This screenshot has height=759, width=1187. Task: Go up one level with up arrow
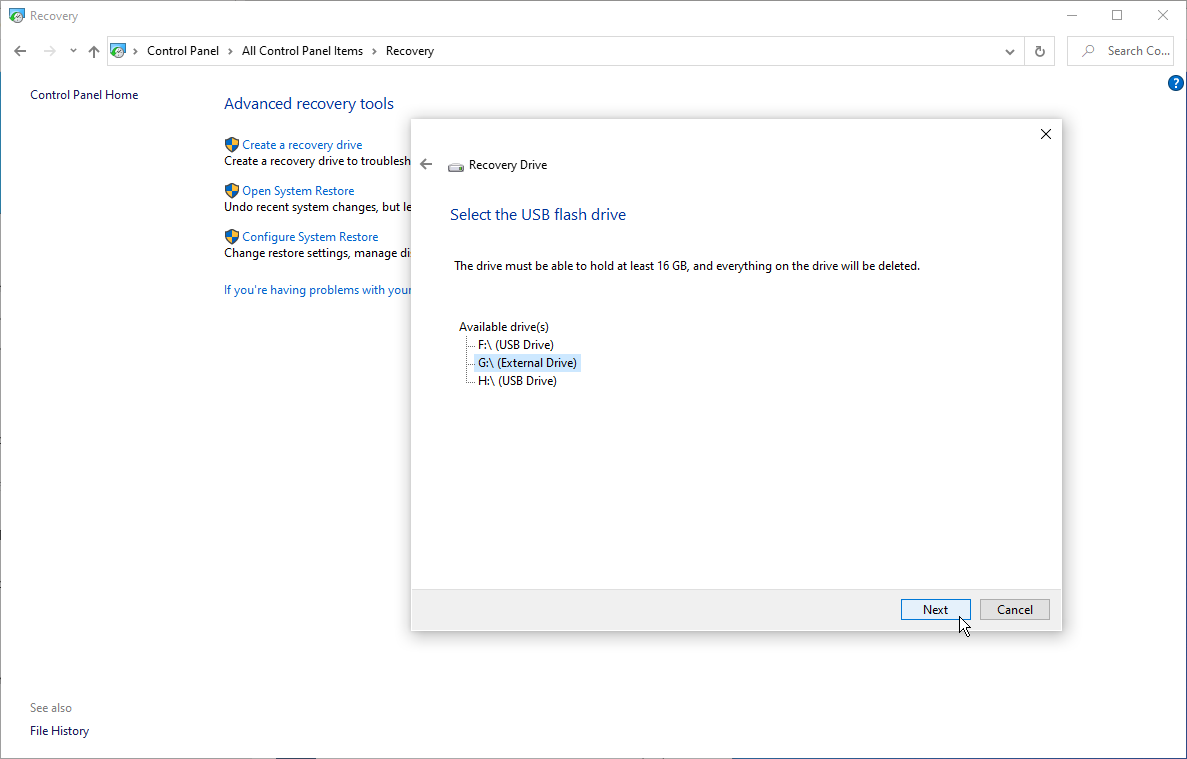(x=94, y=51)
